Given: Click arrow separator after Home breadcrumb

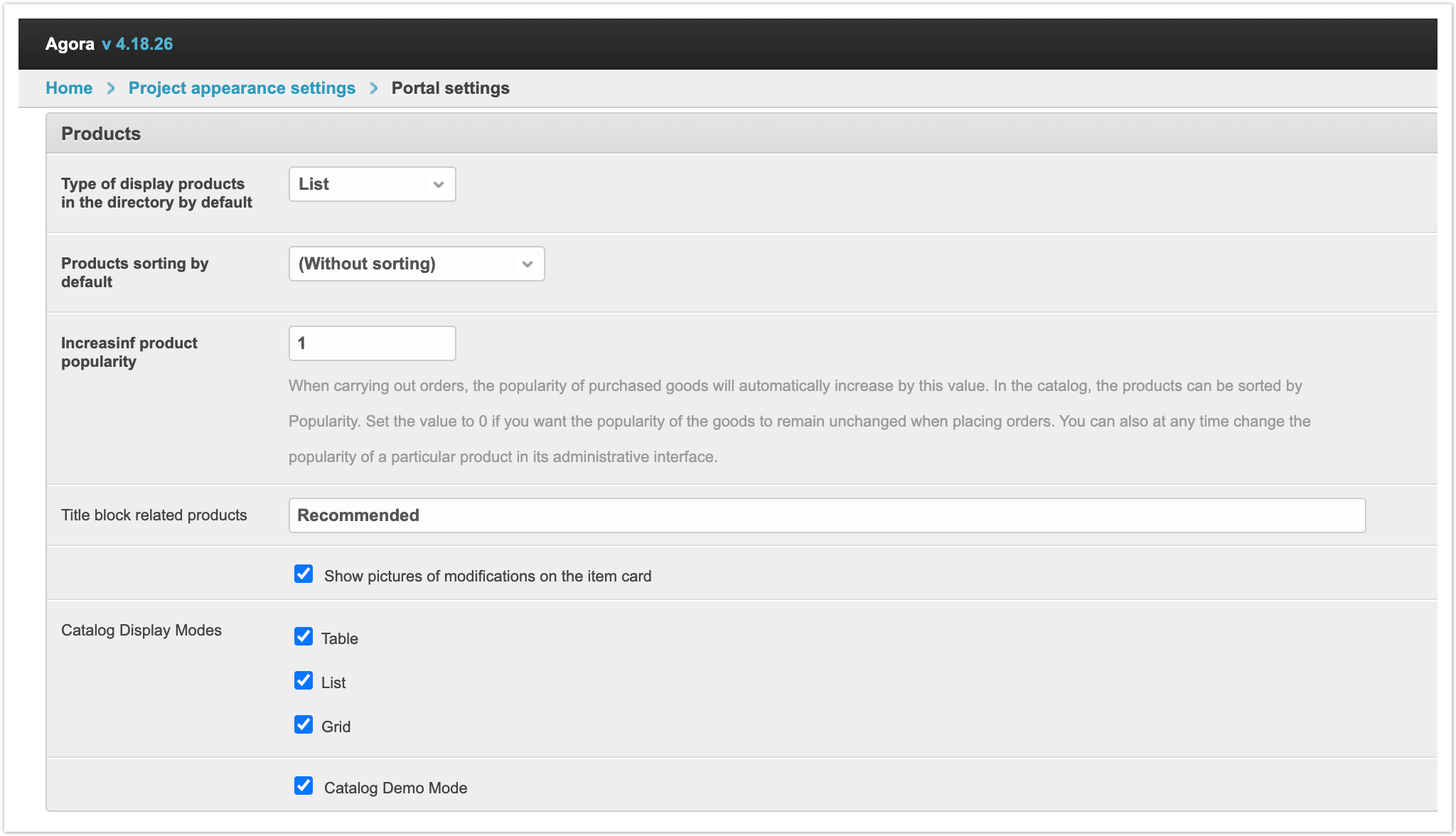Looking at the screenshot, I should (x=111, y=88).
